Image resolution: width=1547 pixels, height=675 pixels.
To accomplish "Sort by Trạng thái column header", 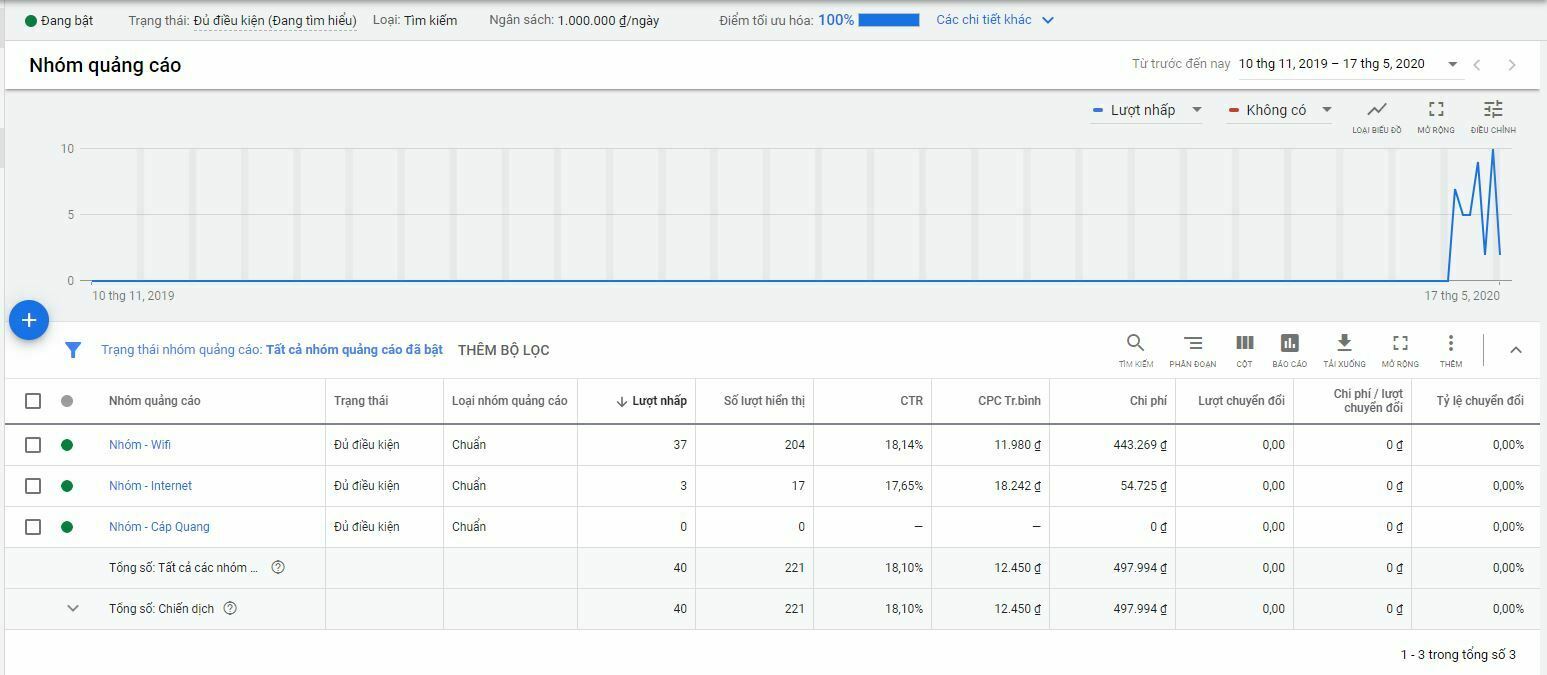I will pos(361,401).
